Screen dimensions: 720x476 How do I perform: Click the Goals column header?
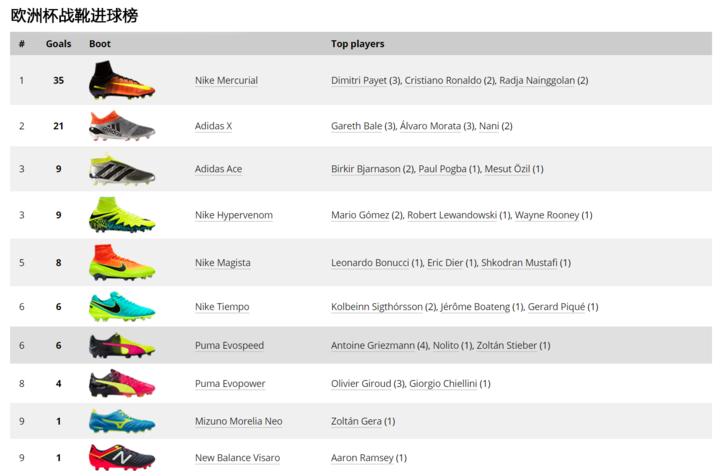58,44
